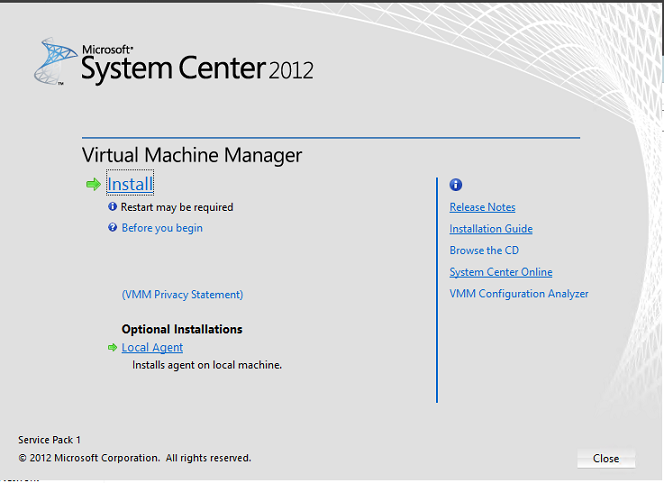Open the Installation Guide link
Image resolution: width=664 pixels, height=483 pixels.
491,229
